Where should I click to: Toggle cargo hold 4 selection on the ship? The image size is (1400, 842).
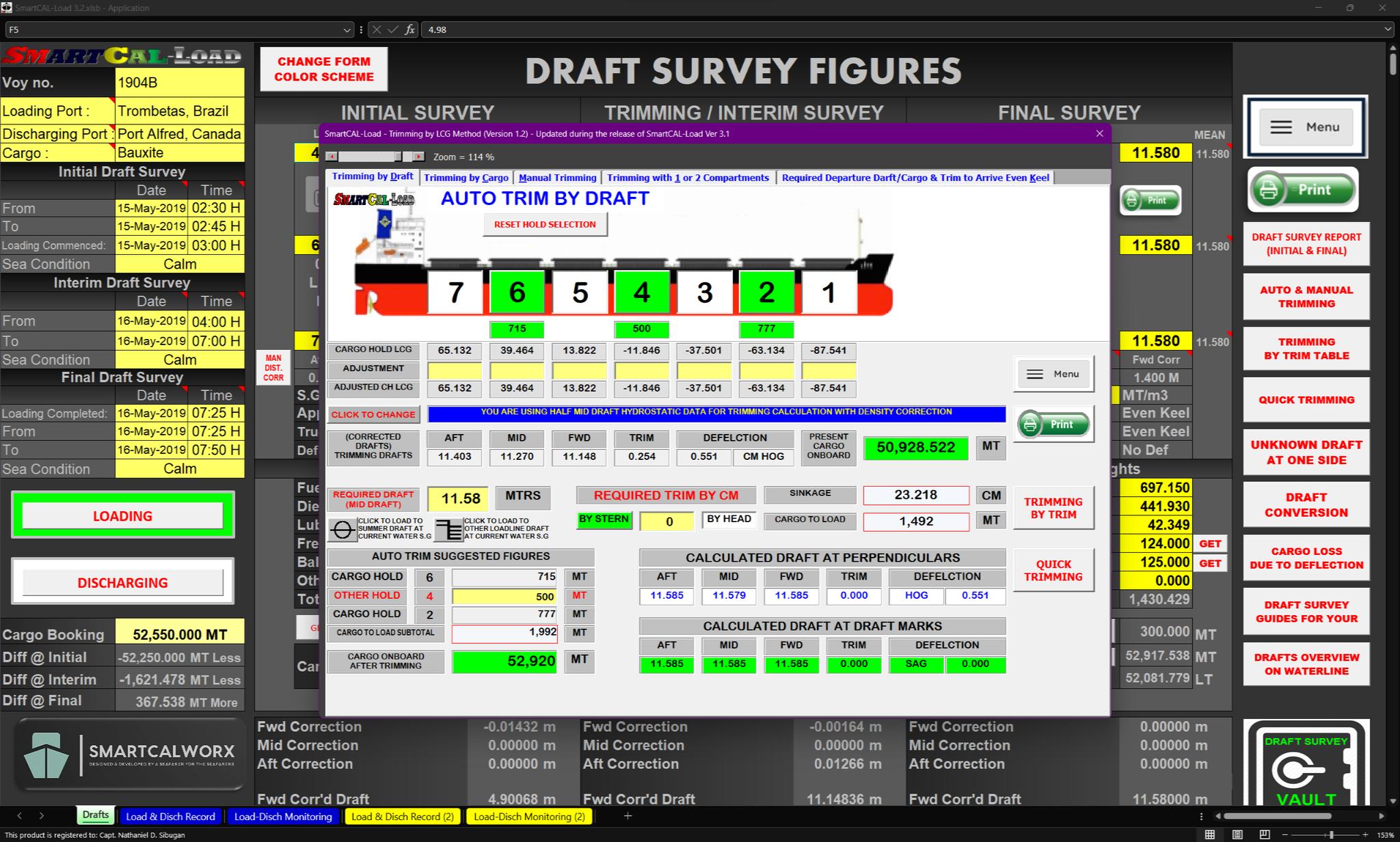[641, 293]
